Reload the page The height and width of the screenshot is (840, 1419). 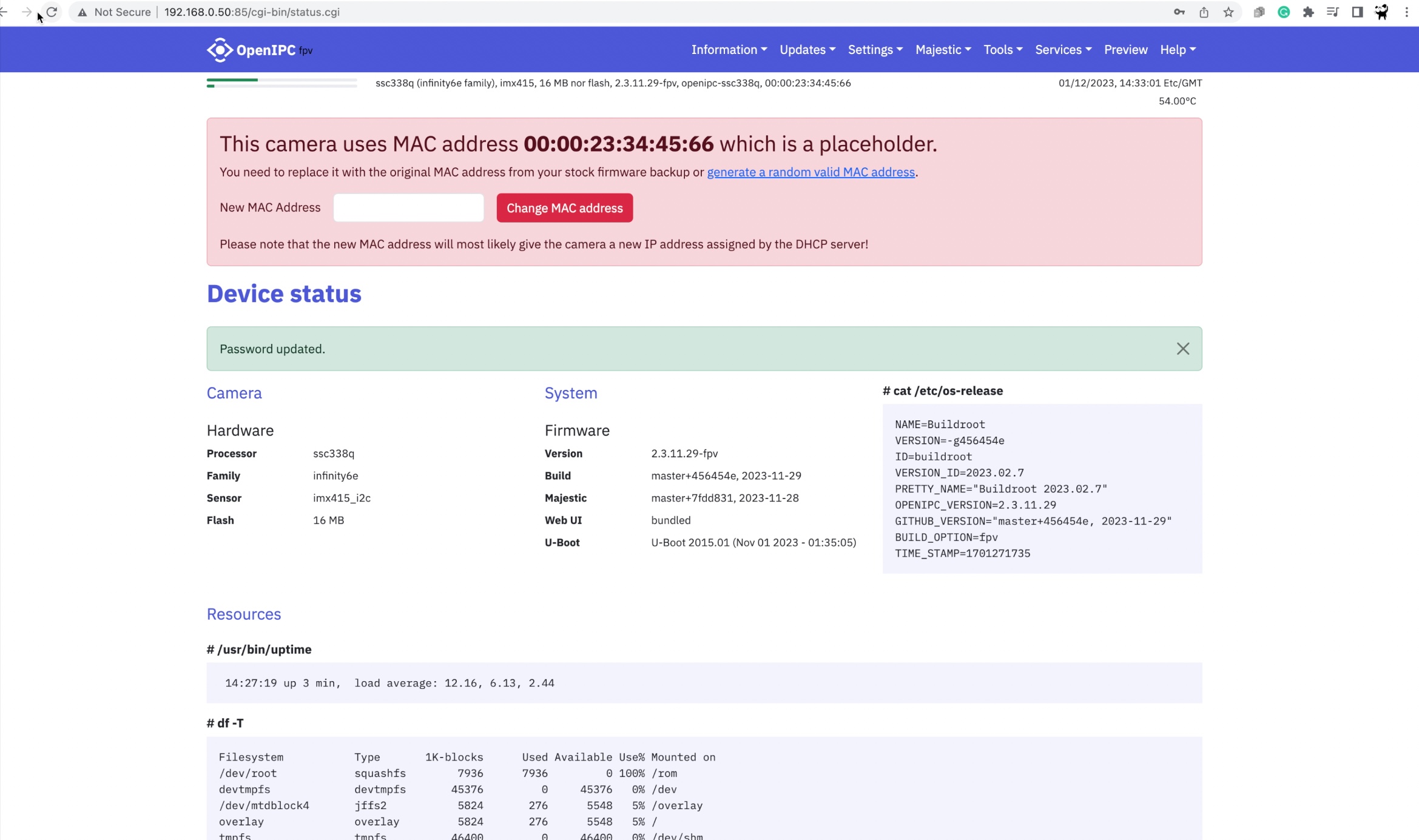[x=52, y=12]
